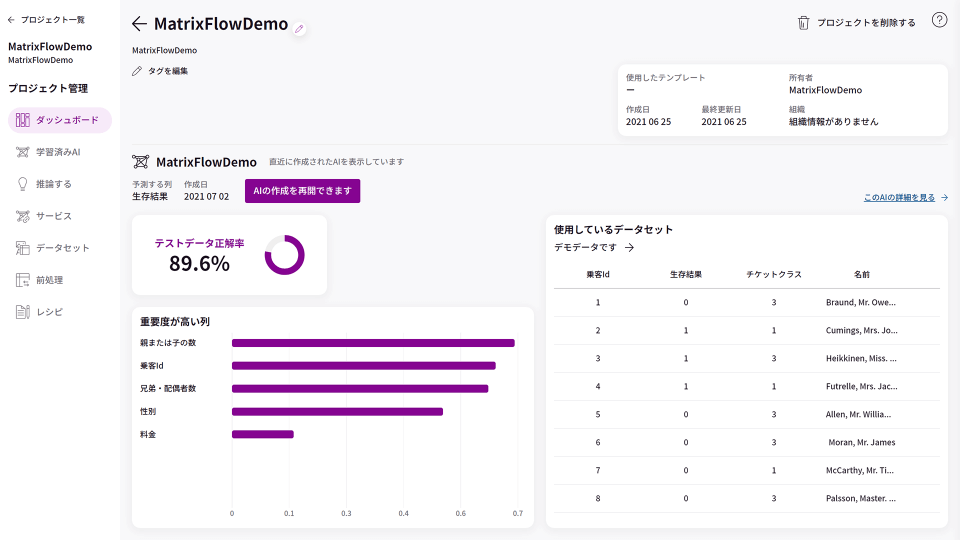The image size is (960, 540).
Task: Click the データセット sidebar icon
Action: pos(23,248)
